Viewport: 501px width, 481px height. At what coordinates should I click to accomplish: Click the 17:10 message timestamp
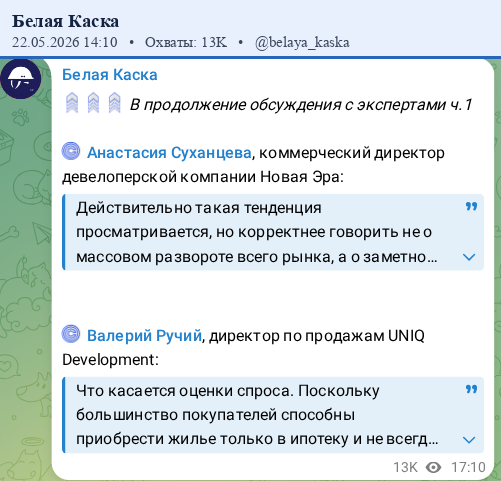pos(468,468)
